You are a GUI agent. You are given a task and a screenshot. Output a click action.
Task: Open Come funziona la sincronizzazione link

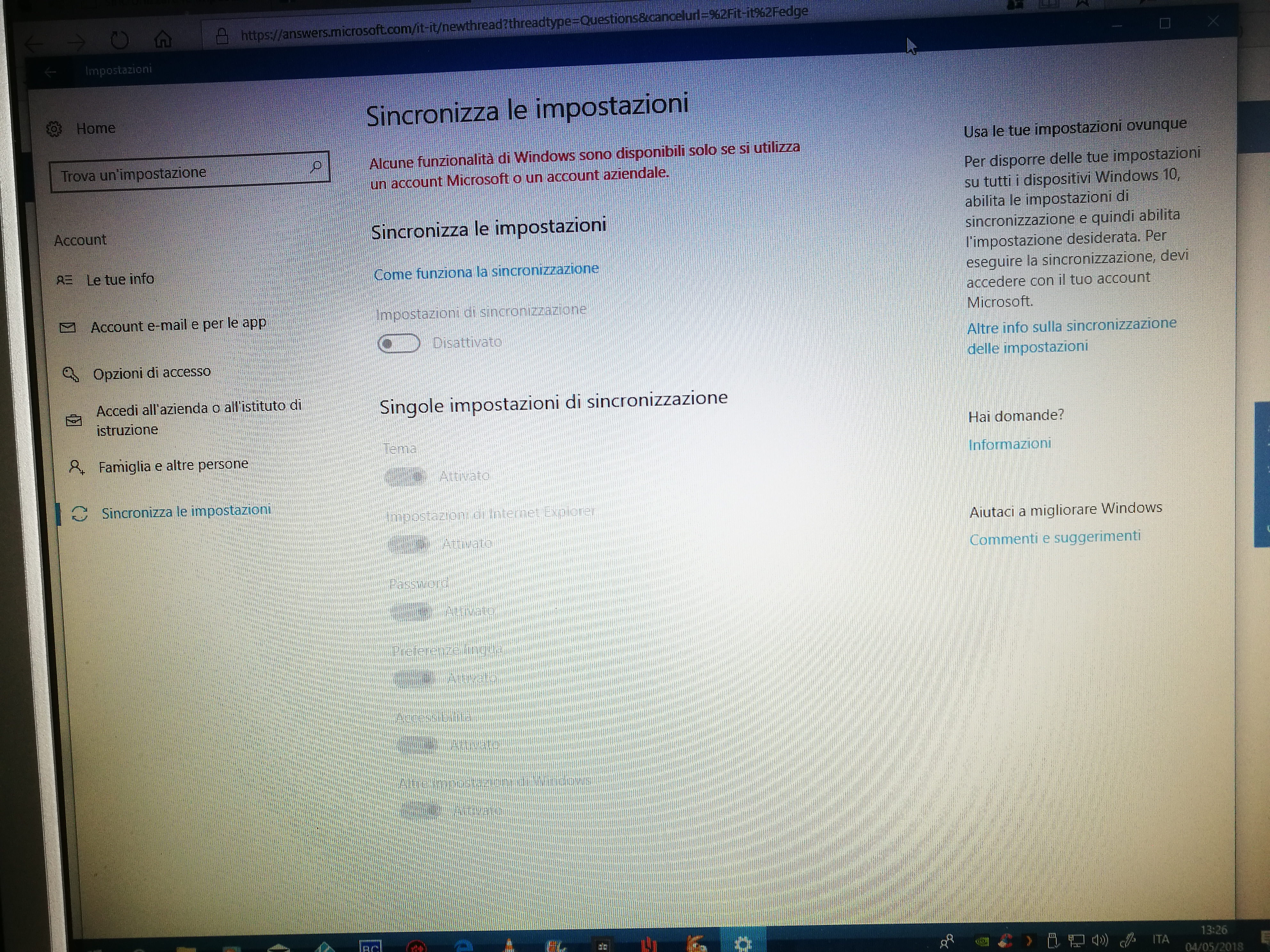(486, 271)
